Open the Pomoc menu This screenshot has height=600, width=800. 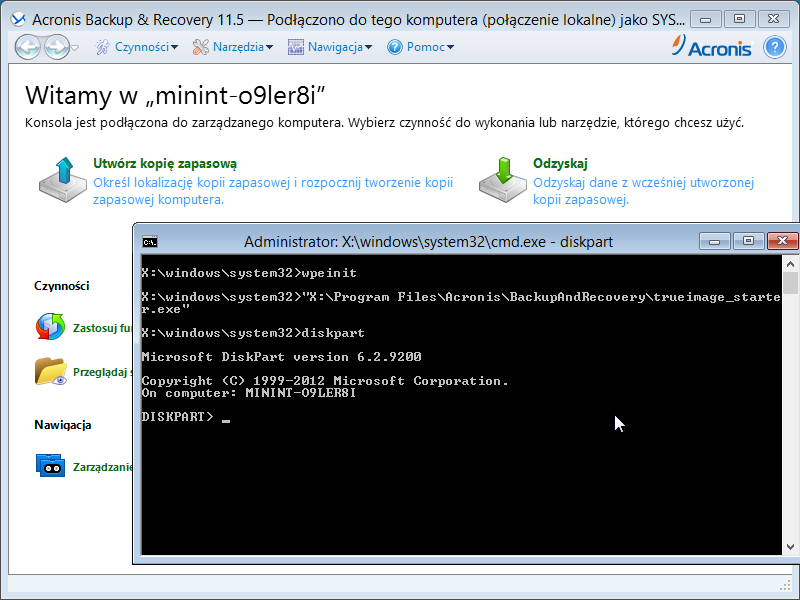pyautogui.click(x=430, y=47)
